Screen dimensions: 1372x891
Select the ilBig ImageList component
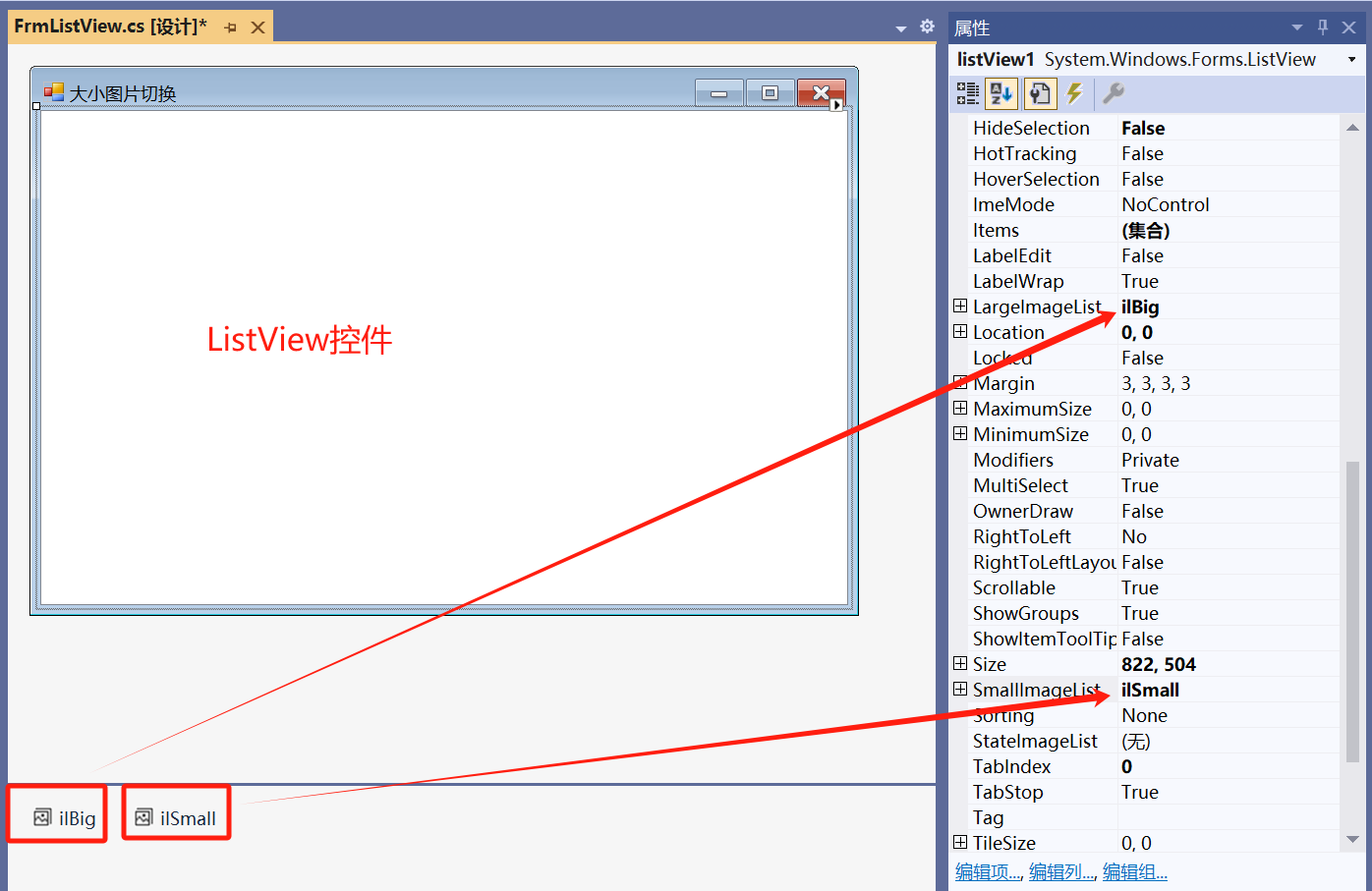(x=66, y=818)
